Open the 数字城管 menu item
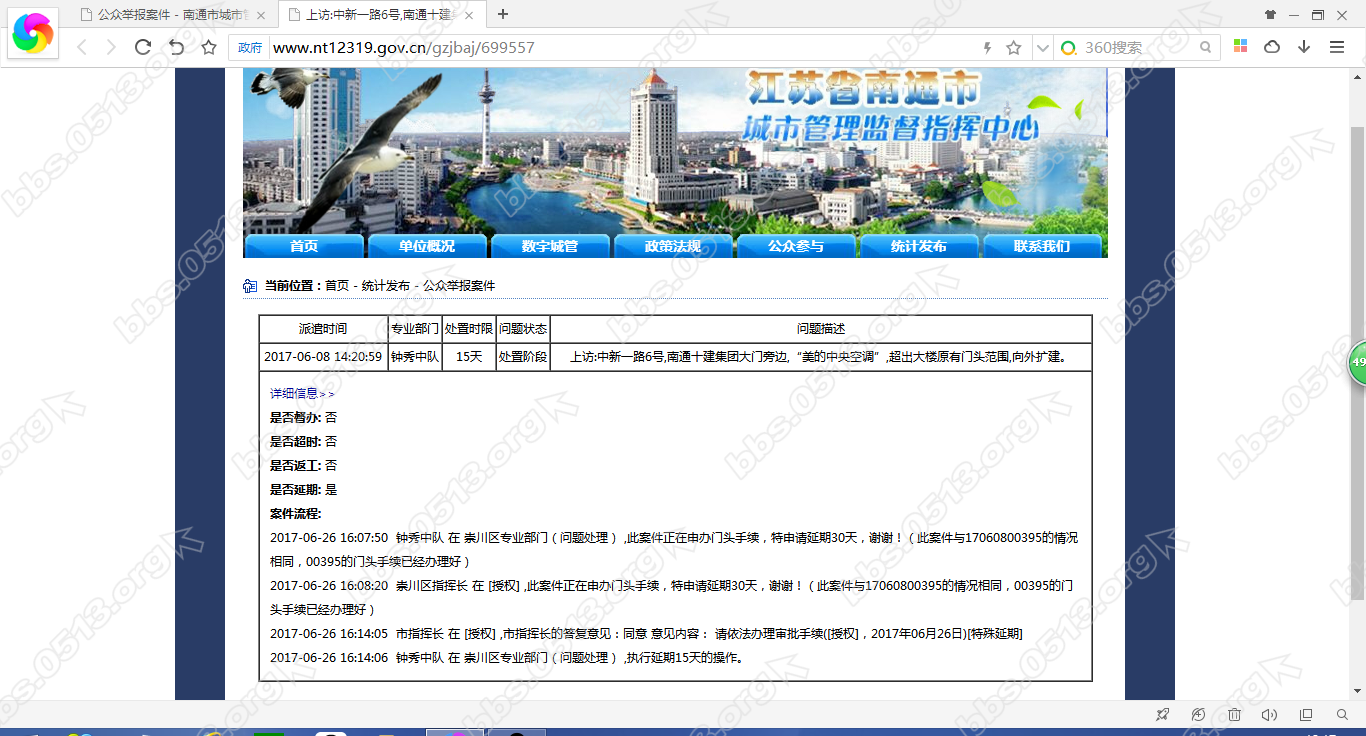Screen dimensions: 1366x736 (x=549, y=245)
